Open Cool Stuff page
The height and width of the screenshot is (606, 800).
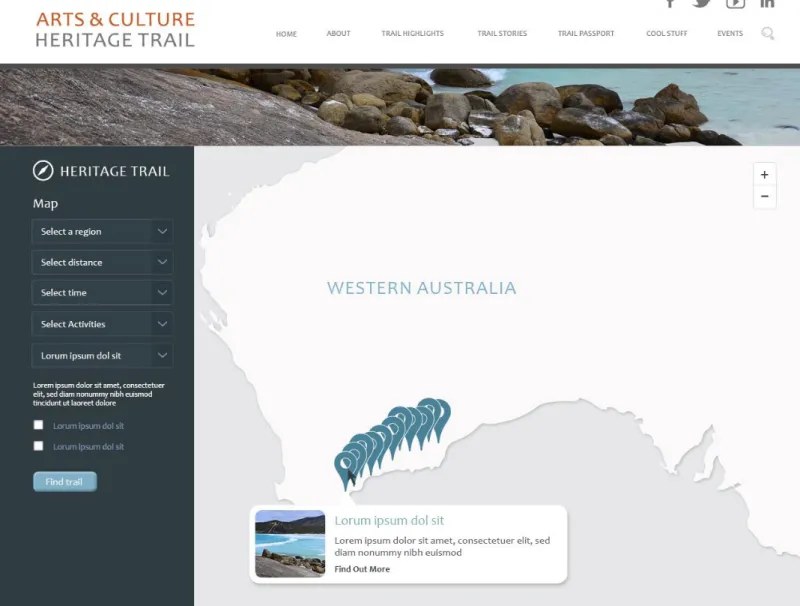click(x=666, y=33)
